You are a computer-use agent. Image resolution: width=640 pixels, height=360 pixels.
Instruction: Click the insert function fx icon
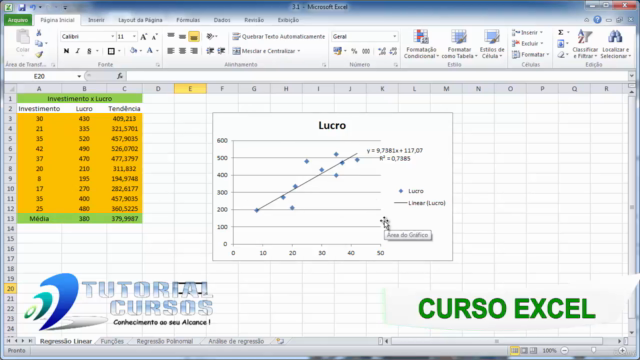coord(120,76)
